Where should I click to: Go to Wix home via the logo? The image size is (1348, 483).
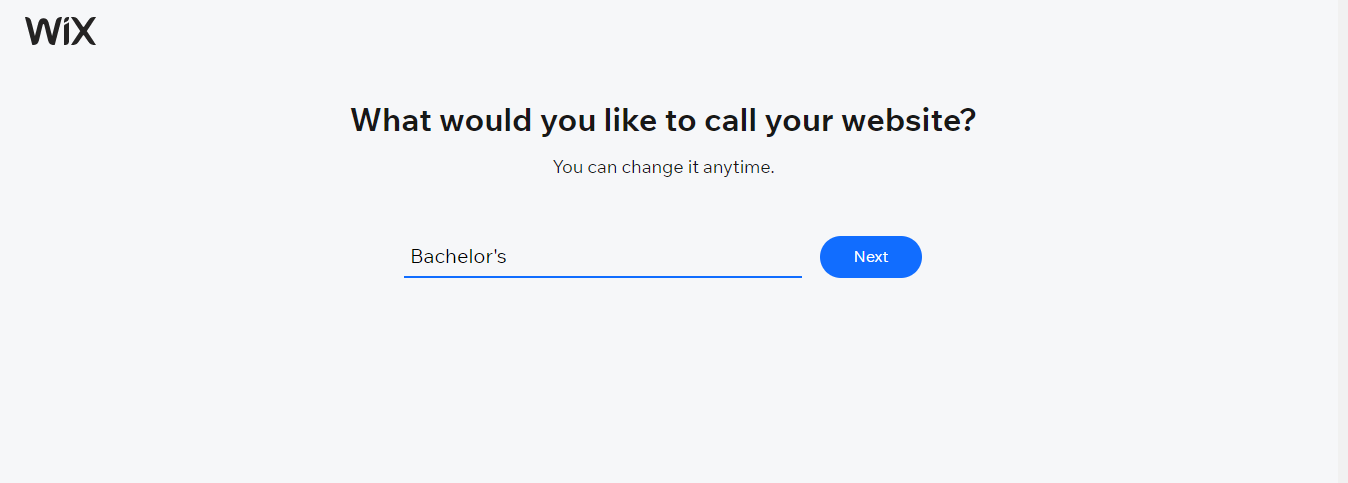(61, 32)
